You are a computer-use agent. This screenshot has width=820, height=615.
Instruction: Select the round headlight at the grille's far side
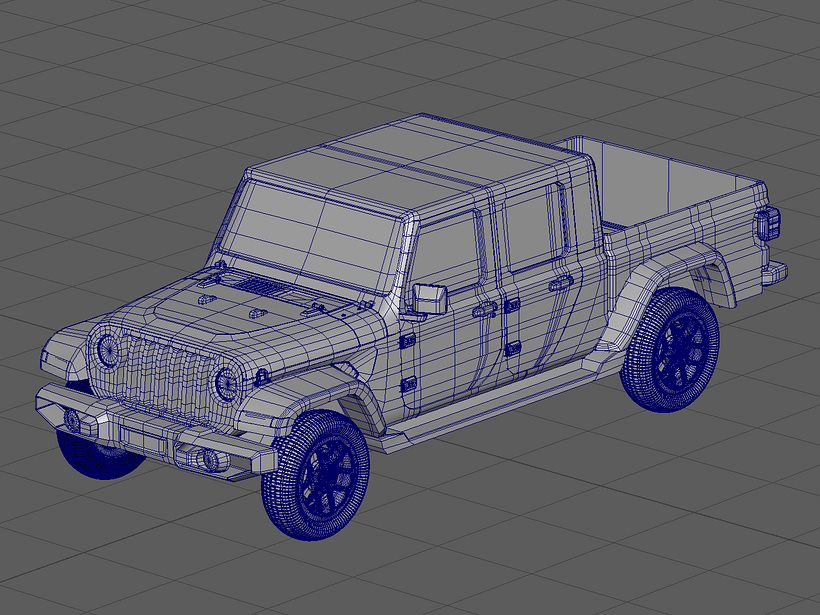coord(108,349)
